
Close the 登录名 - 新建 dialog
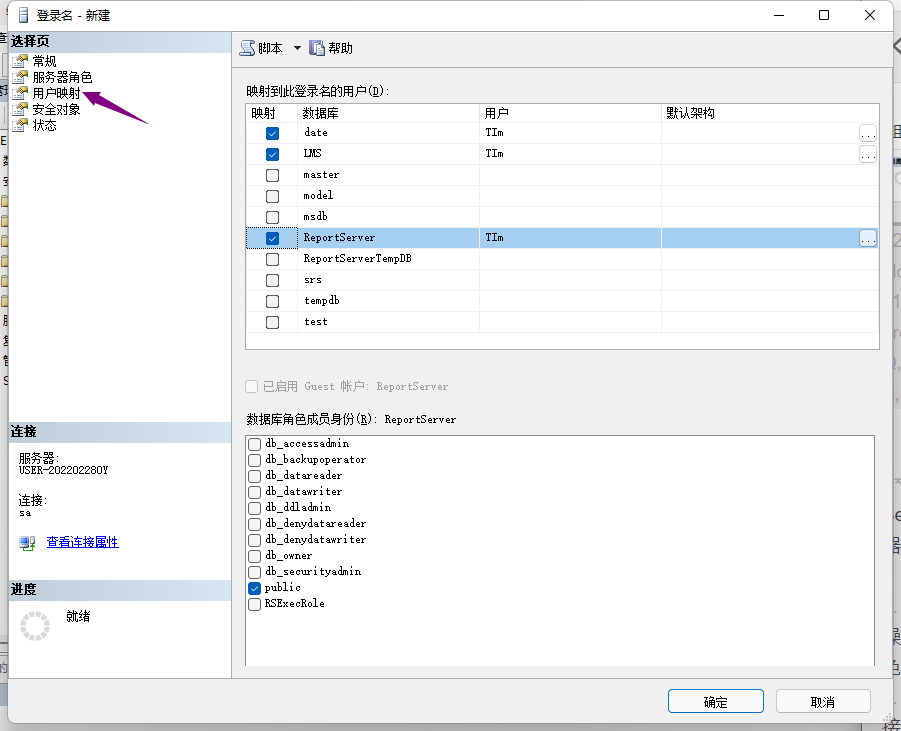tap(870, 15)
